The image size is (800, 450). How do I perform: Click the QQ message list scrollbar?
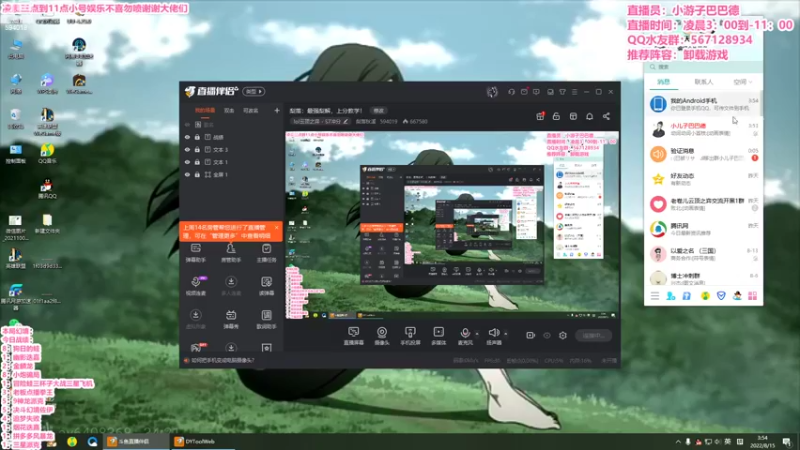tap(762, 102)
